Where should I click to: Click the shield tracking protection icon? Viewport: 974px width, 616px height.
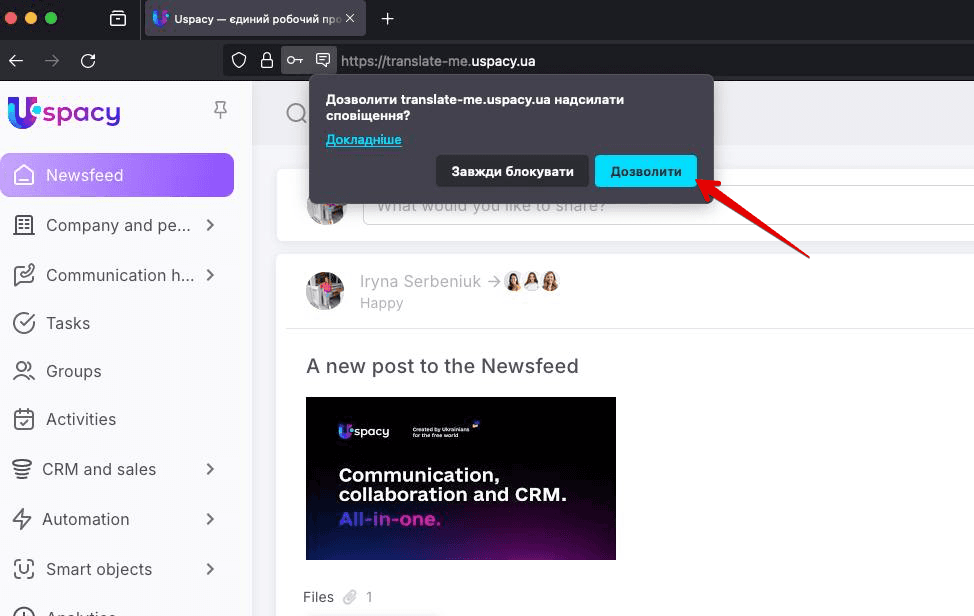(239, 61)
